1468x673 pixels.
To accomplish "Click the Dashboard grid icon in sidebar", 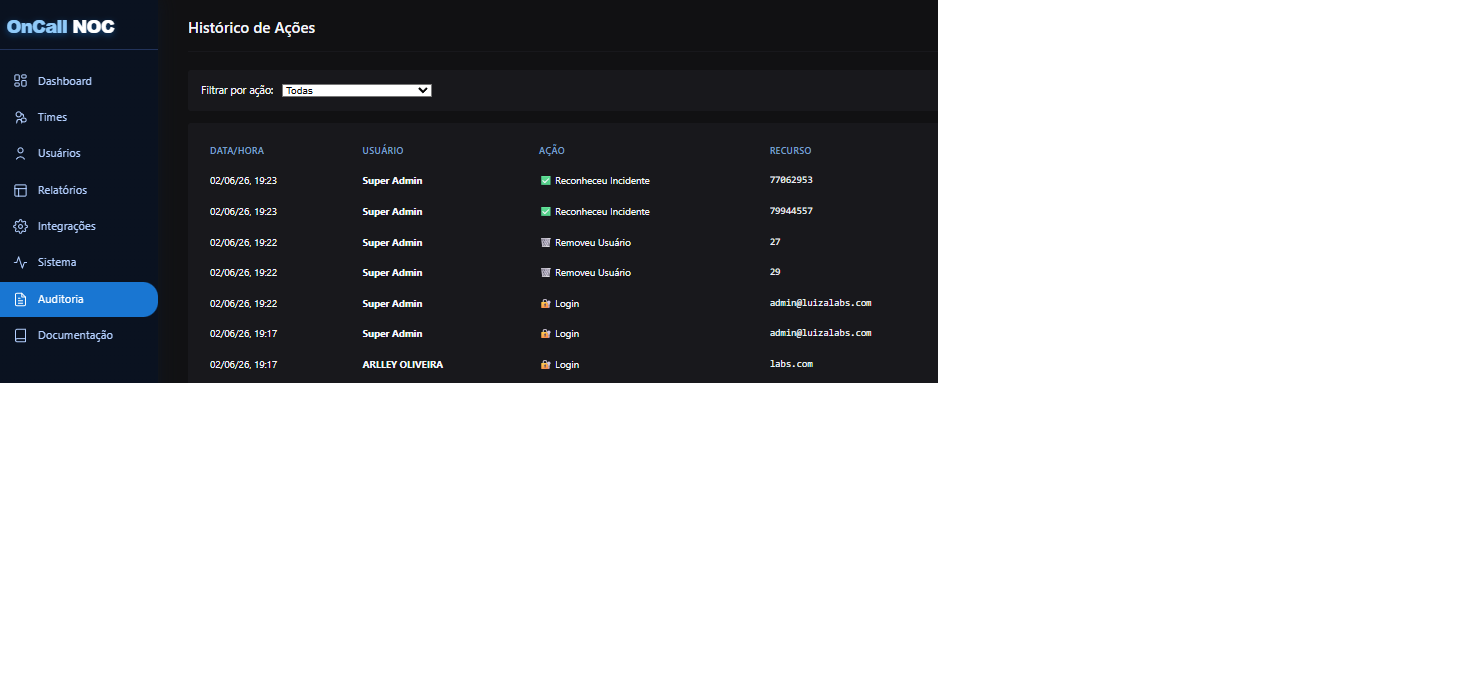I will (x=20, y=81).
